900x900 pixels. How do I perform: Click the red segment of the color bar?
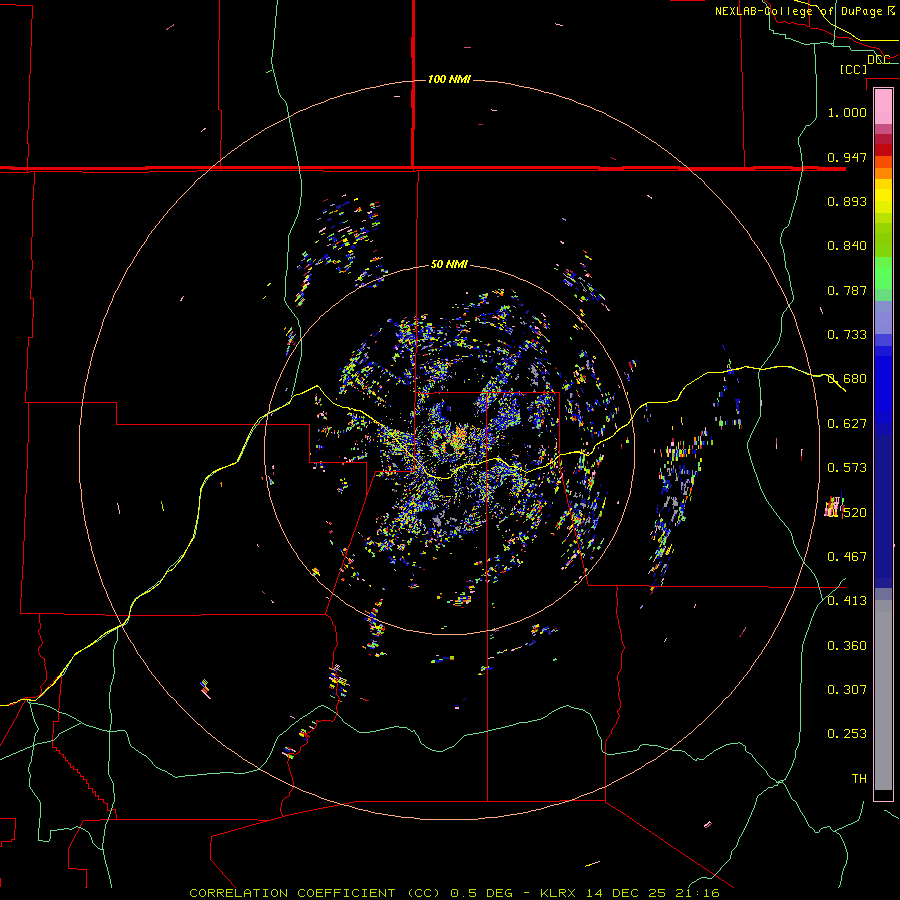coord(883,150)
